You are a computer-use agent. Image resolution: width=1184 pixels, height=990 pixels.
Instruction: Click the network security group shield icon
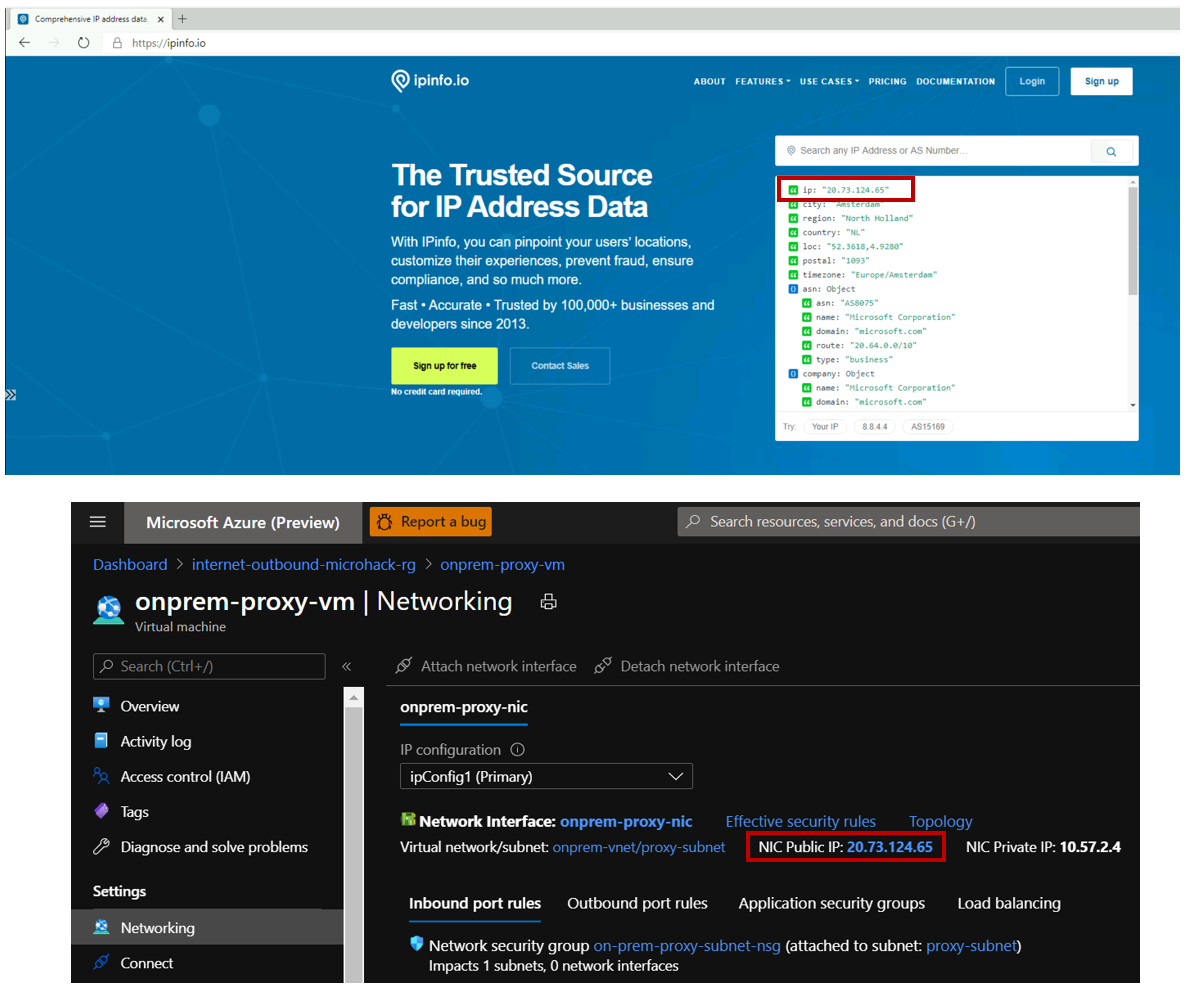(417, 943)
